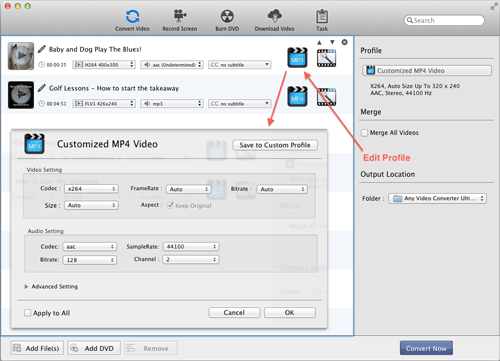This screenshot has height=361, width=500.
Task: Click Save to Custom Profile button
Action: pos(275,145)
